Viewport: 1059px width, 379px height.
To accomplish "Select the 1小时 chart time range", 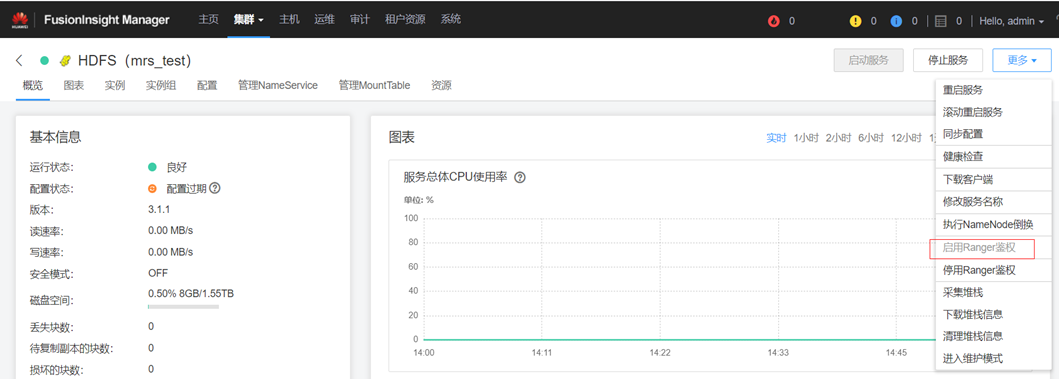I will click(x=806, y=138).
